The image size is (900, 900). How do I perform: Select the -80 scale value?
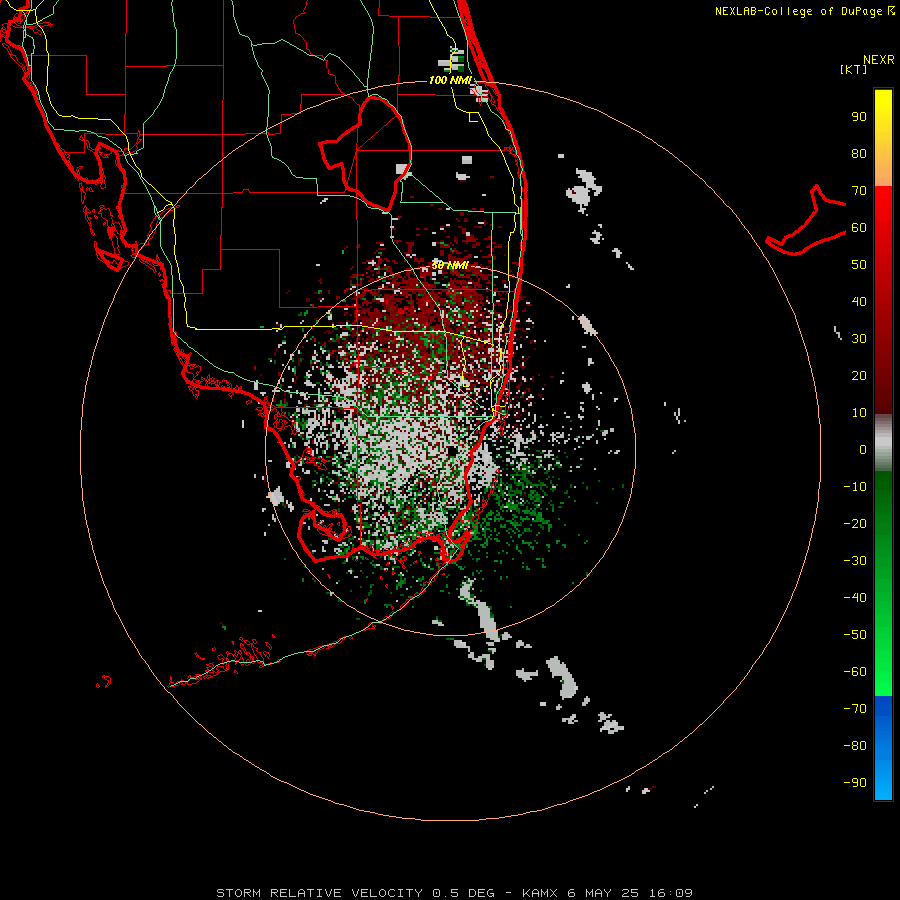(x=855, y=746)
